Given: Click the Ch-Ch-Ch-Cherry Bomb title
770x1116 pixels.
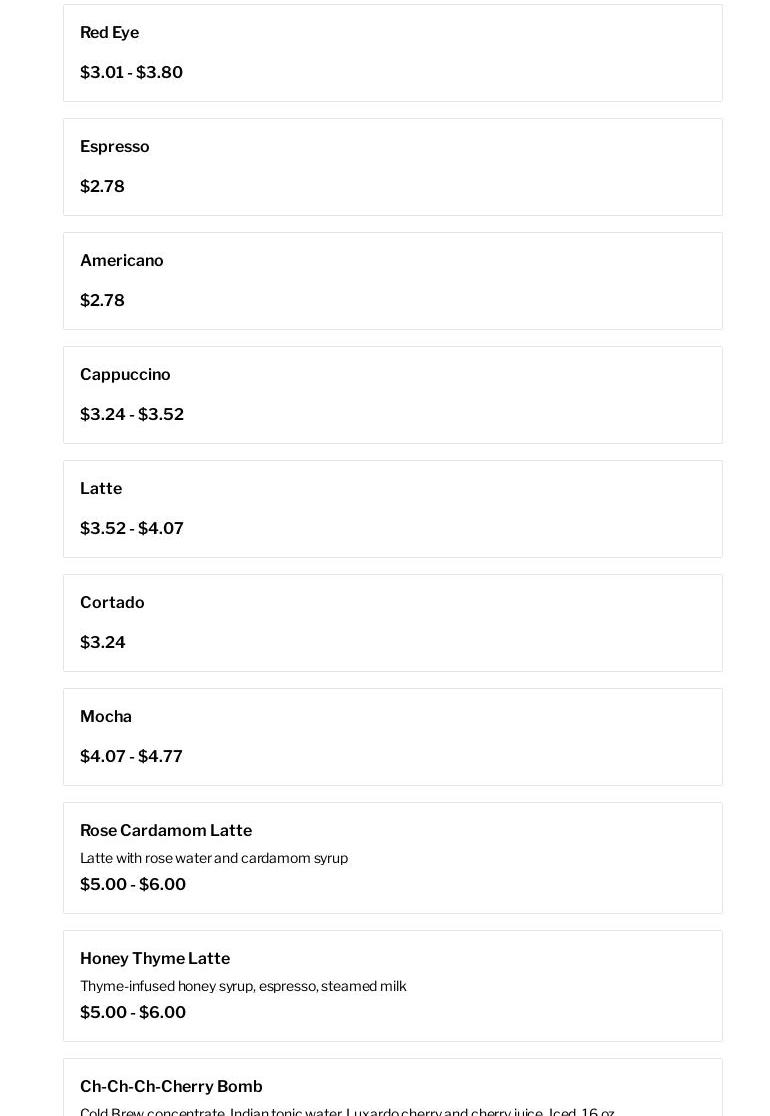Looking at the screenshot, I should 171,1087.
